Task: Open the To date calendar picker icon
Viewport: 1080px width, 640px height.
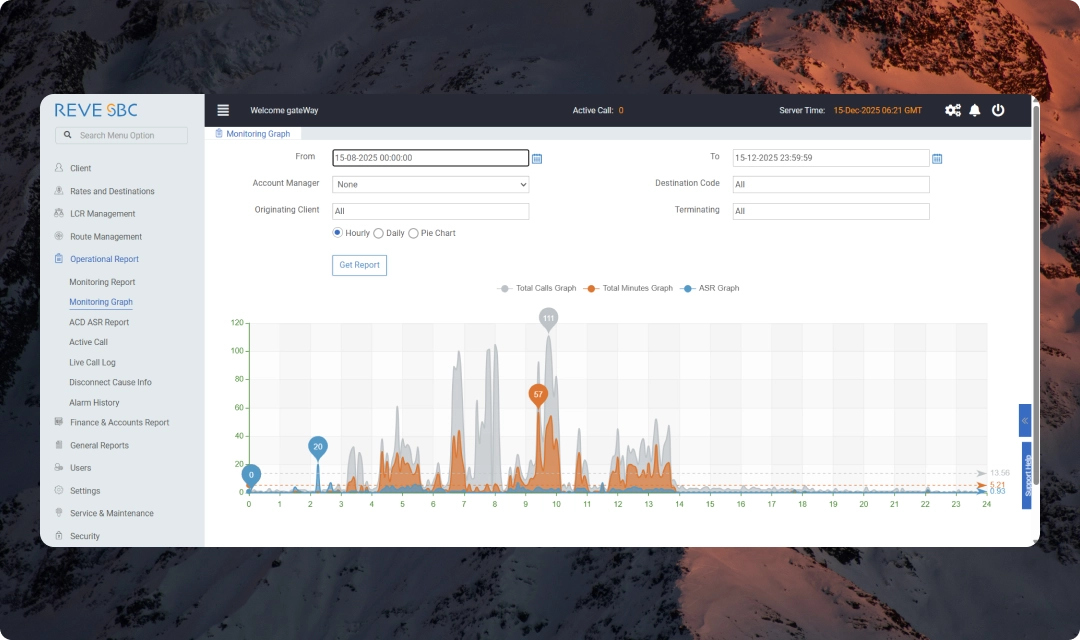Action: pyautogui.click(x=937, y=158)
